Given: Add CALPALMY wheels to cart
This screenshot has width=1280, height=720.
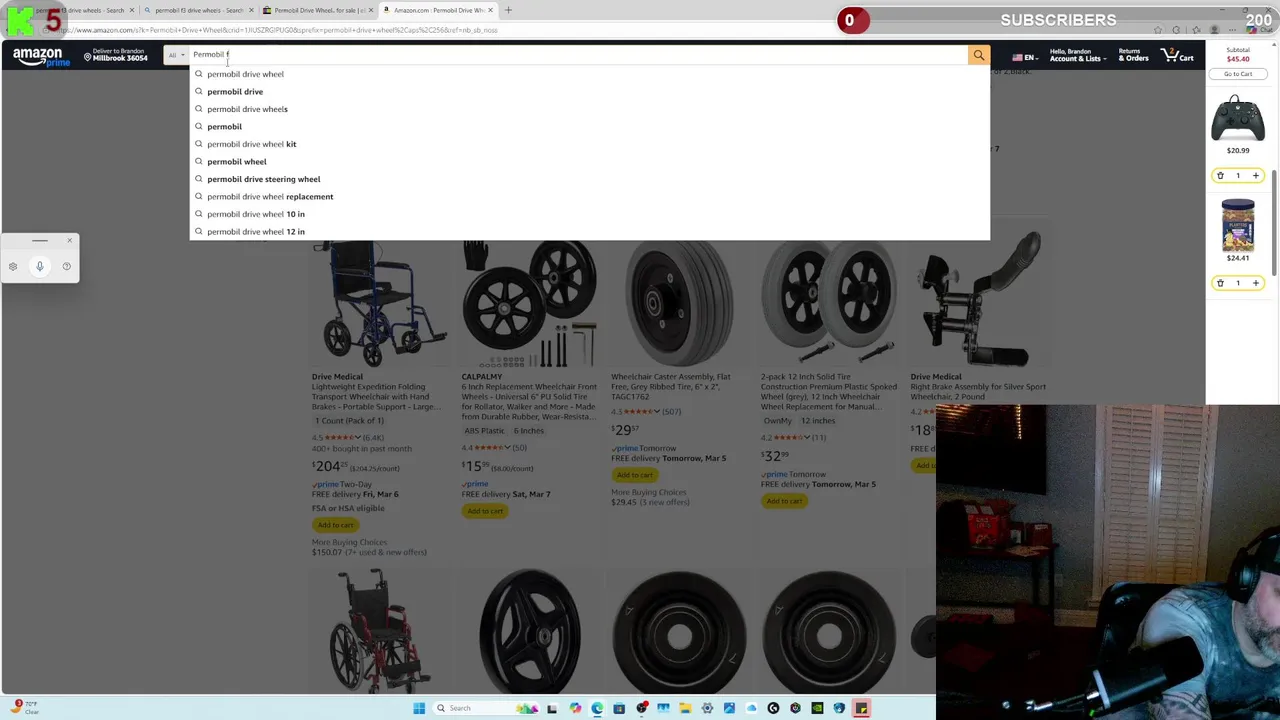Looking at the screenshot, I should coord(485,511).
